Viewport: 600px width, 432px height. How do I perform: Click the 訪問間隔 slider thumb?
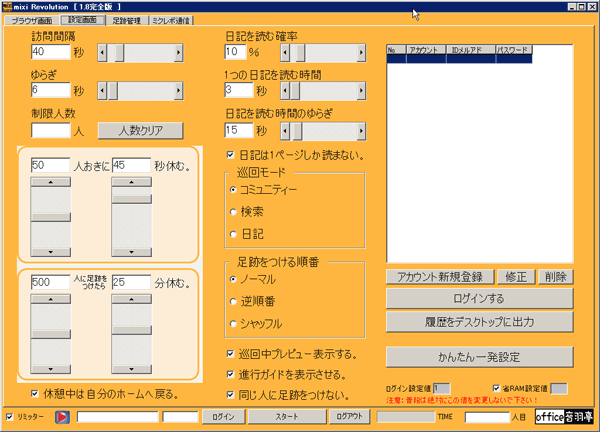[x=119, y=52]
